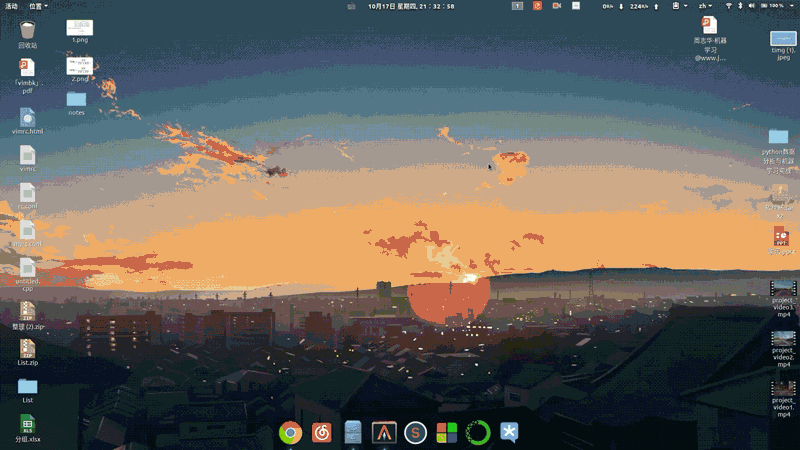Open the python数据分析与机器学习 folder
The height and width of the screenshot is (450, 800).
[x=779, y=136]
